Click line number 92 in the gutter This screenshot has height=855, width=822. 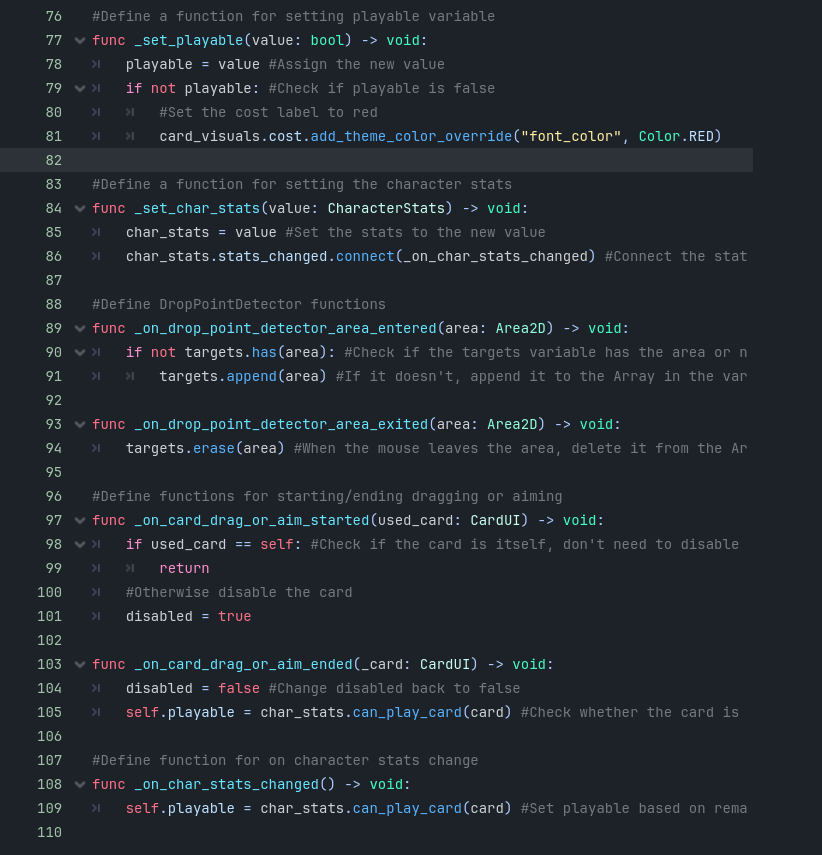(53, 400)
